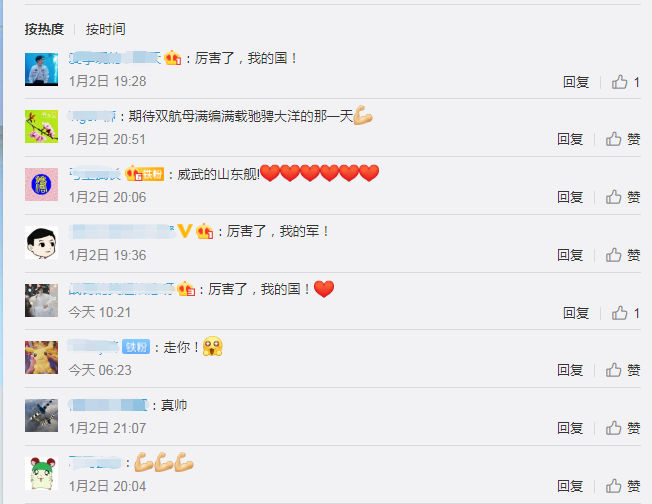The image size is (652, 504).
Task: Click the orange V verified badge
Action: click(185, 230)
